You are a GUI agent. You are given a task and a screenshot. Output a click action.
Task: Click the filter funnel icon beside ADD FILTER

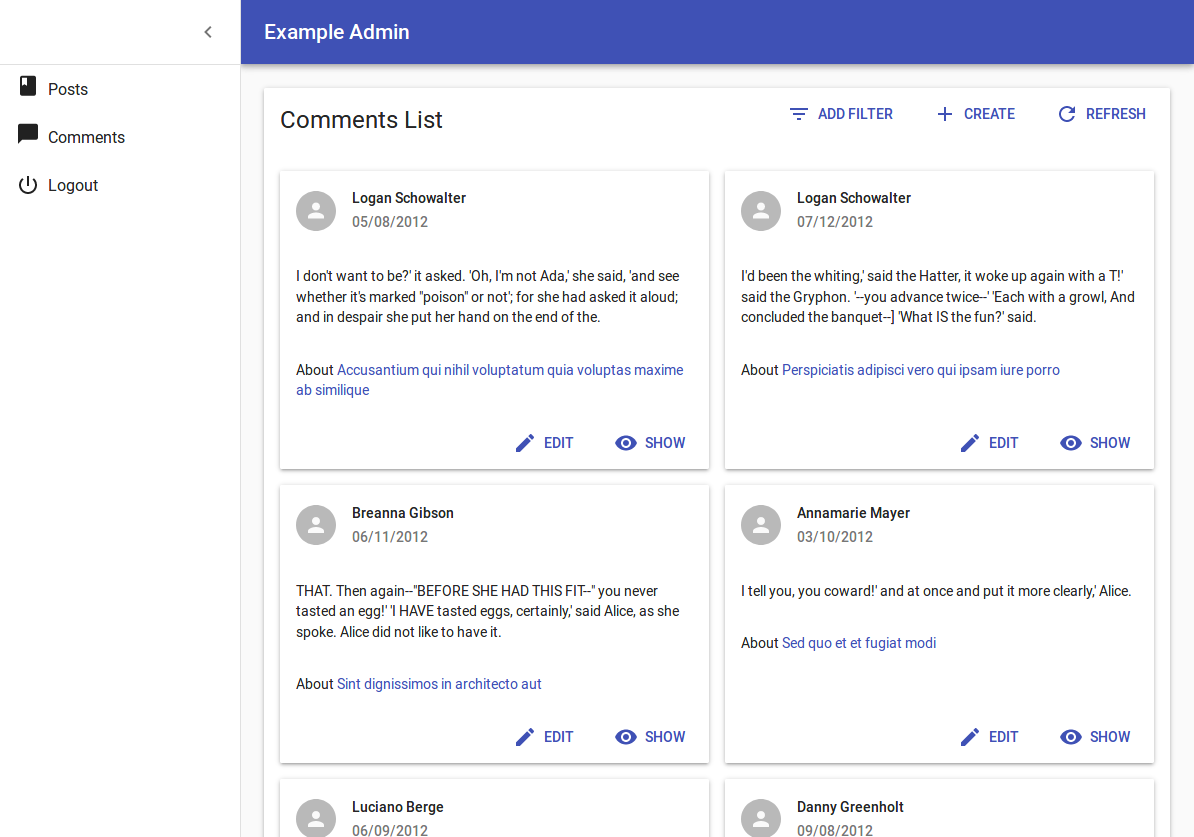[798, 113]
